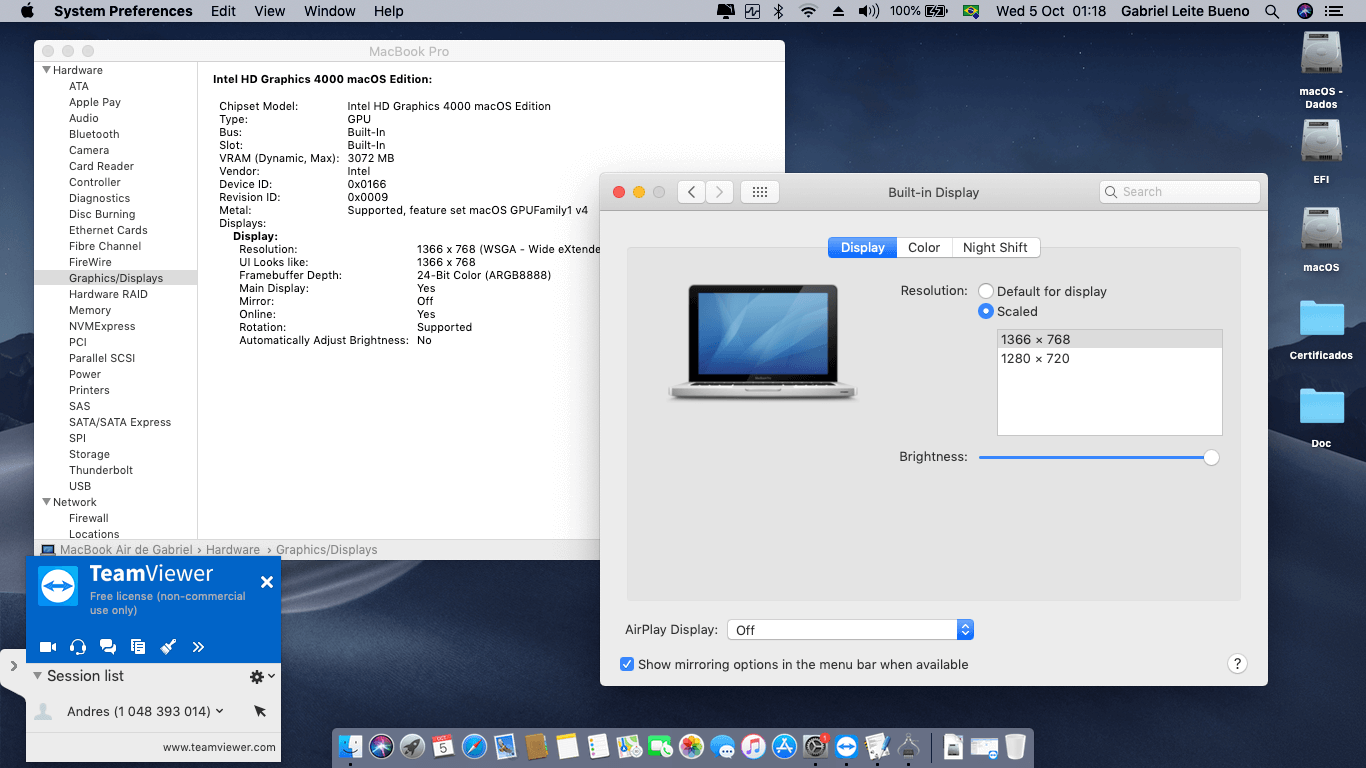Click the remote control cursor icon for Andres
The image size is (1366, 768).
point(260,712)
